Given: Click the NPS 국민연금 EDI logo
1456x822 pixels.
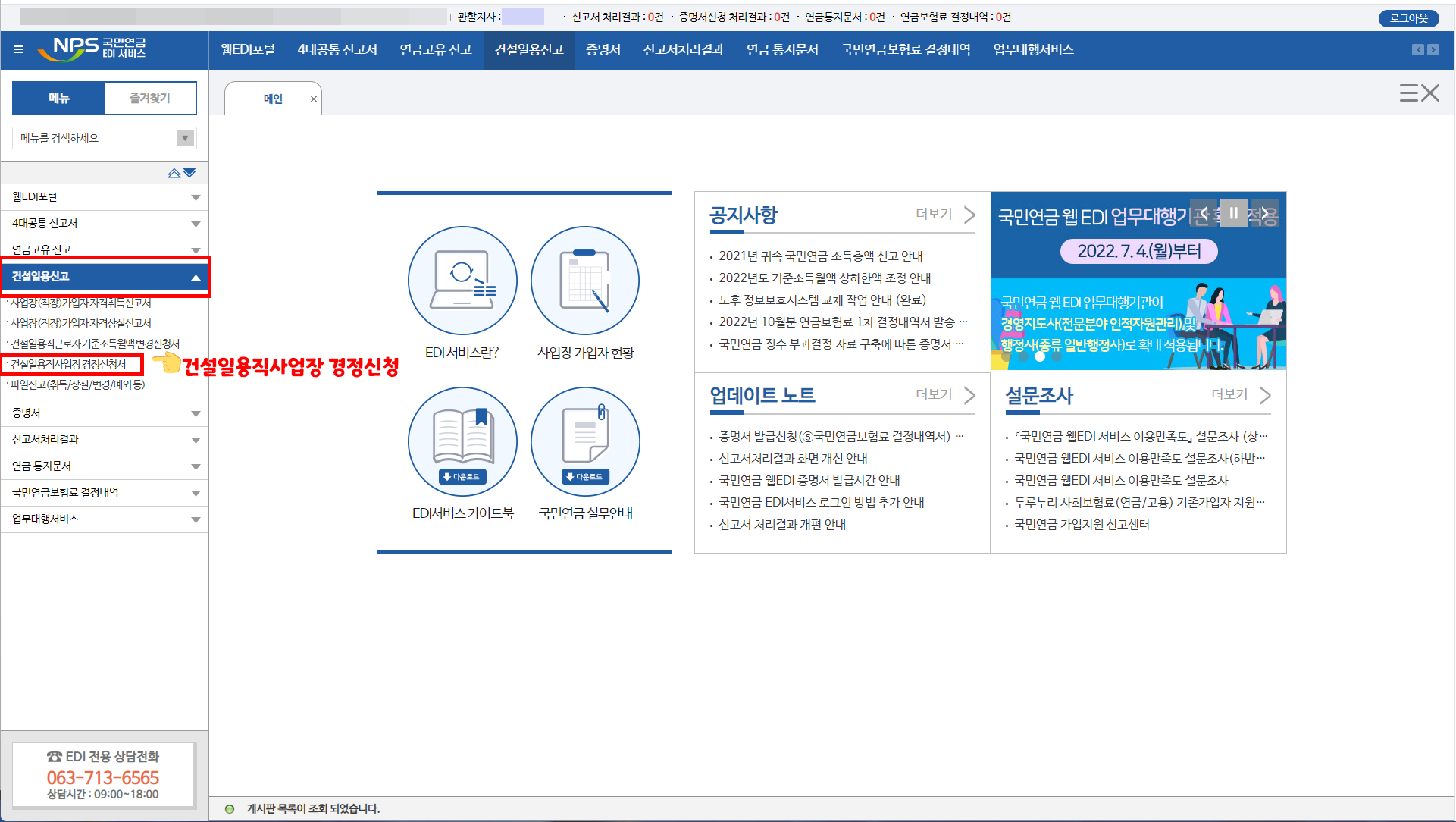Looking at the screenshot, I should point(92,49).
